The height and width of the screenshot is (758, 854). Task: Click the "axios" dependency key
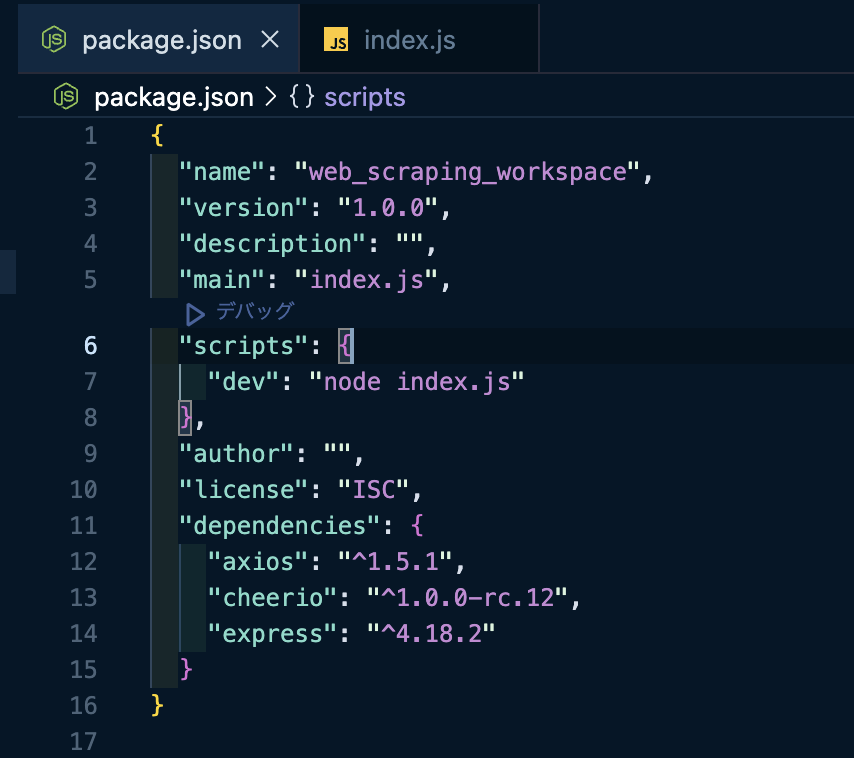[258, 562]
